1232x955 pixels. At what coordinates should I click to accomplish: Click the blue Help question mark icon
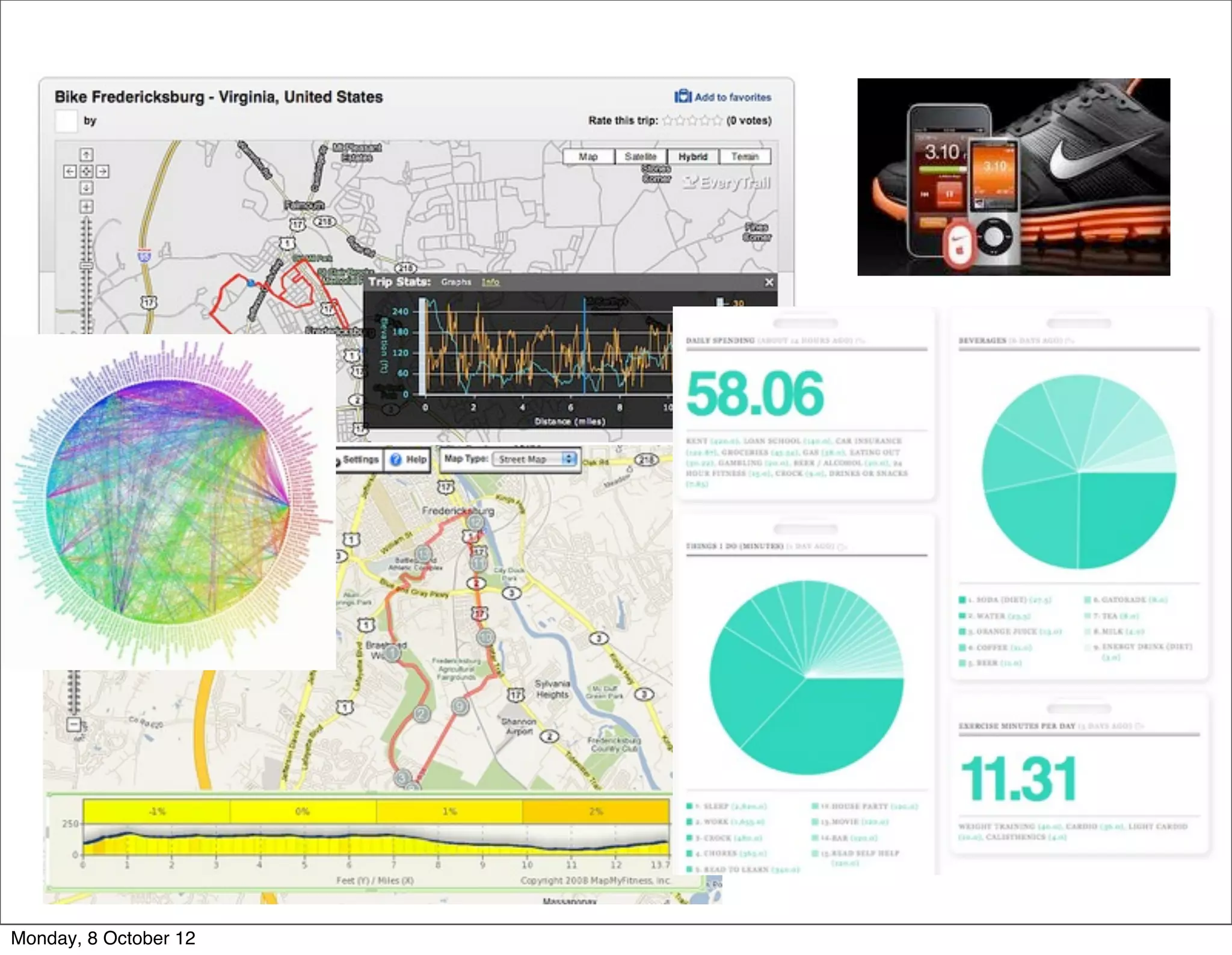click(x=395, y=460)
